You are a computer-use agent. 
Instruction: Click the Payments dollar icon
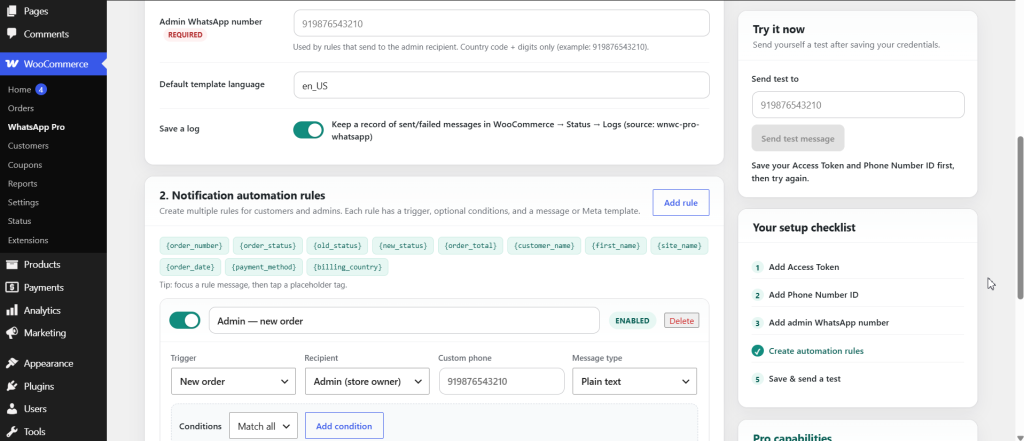pos(12,287)
